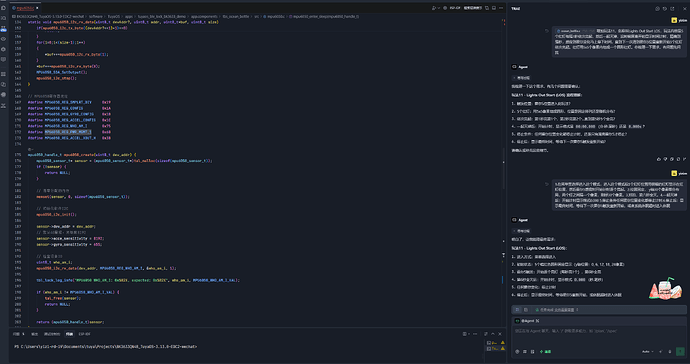Click the layout icon left of the editor's More Actions

[494, 8]
